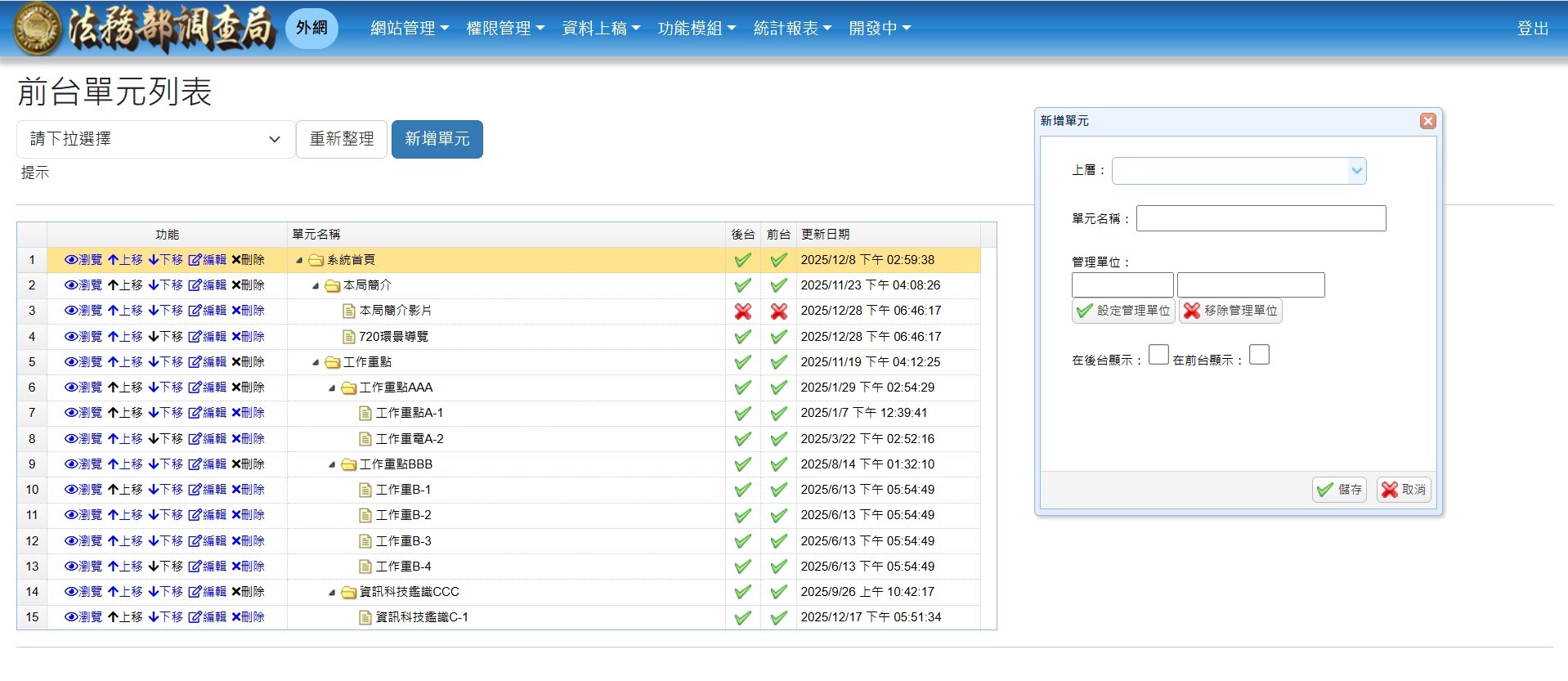Open the 請下拉選擇 dropdown
The image size is (1568, 681).
[155, 139]
